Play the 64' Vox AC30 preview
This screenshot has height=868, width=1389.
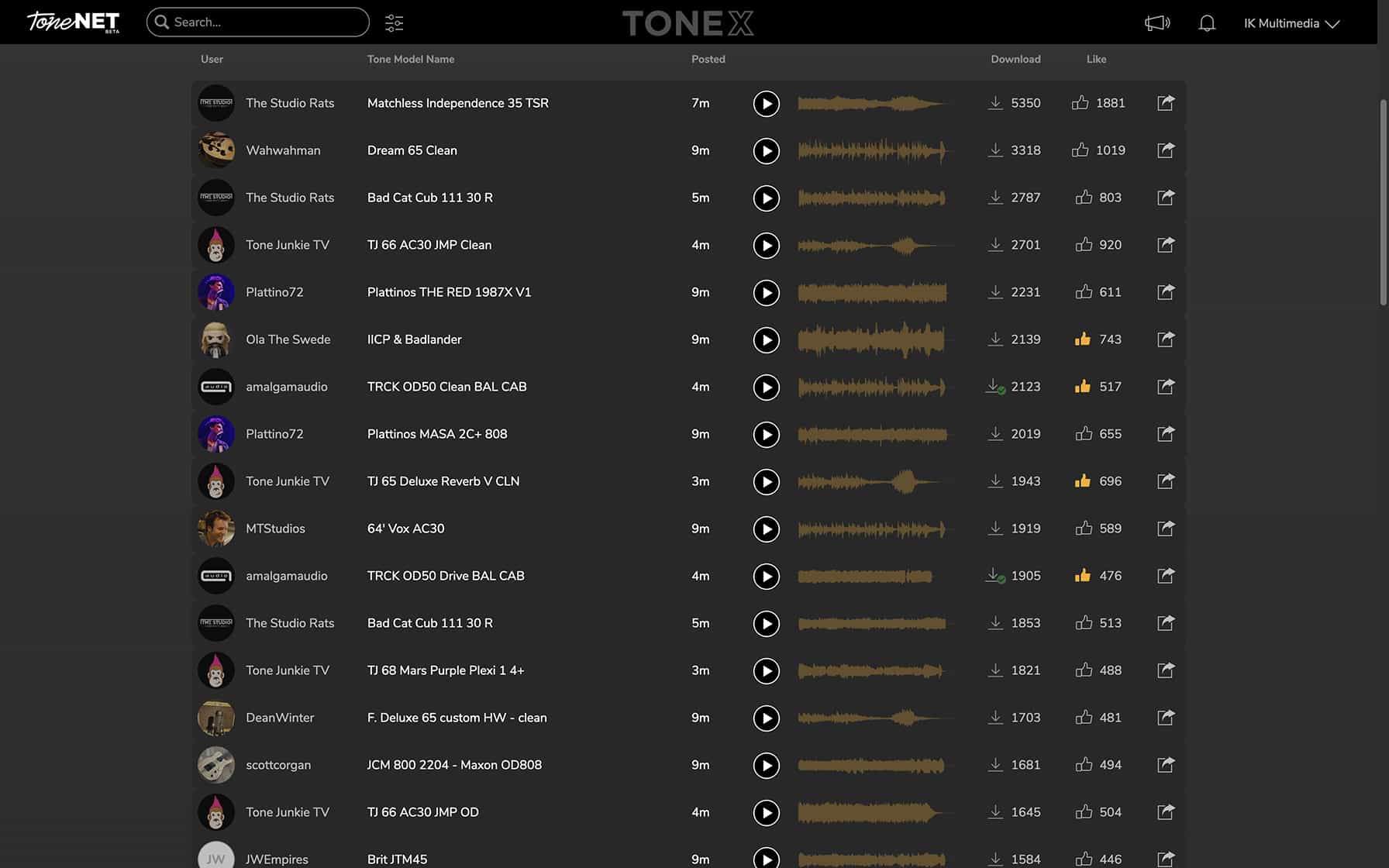point(766,529)
